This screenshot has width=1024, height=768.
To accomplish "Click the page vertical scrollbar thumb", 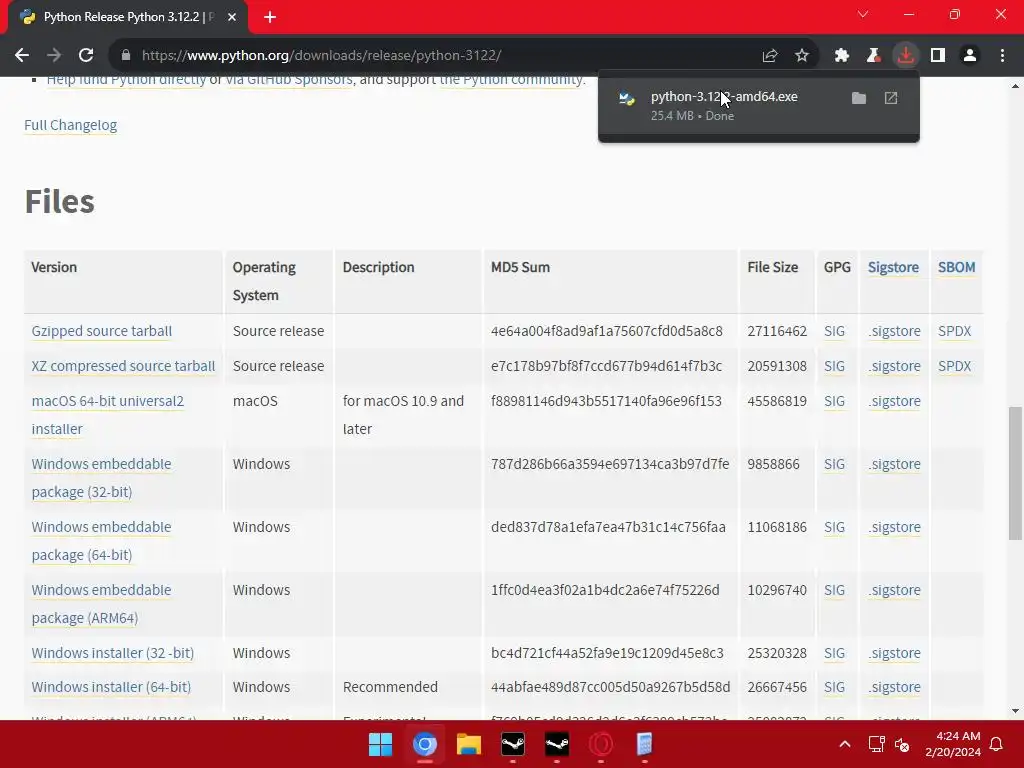I will (x=1015, y=473).
